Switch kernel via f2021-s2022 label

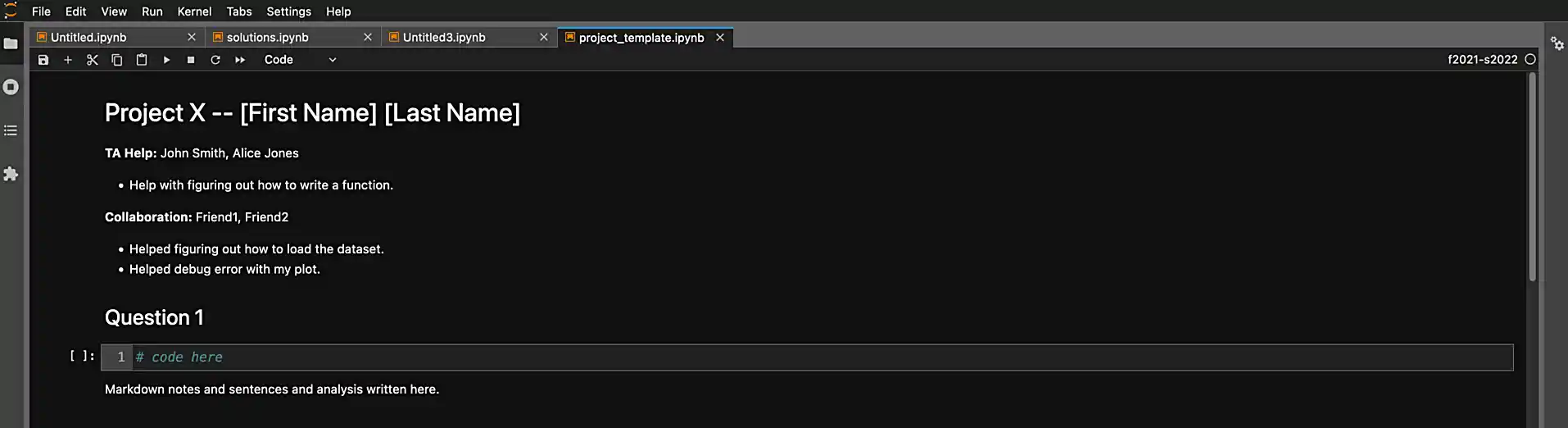coord(1482,59)
